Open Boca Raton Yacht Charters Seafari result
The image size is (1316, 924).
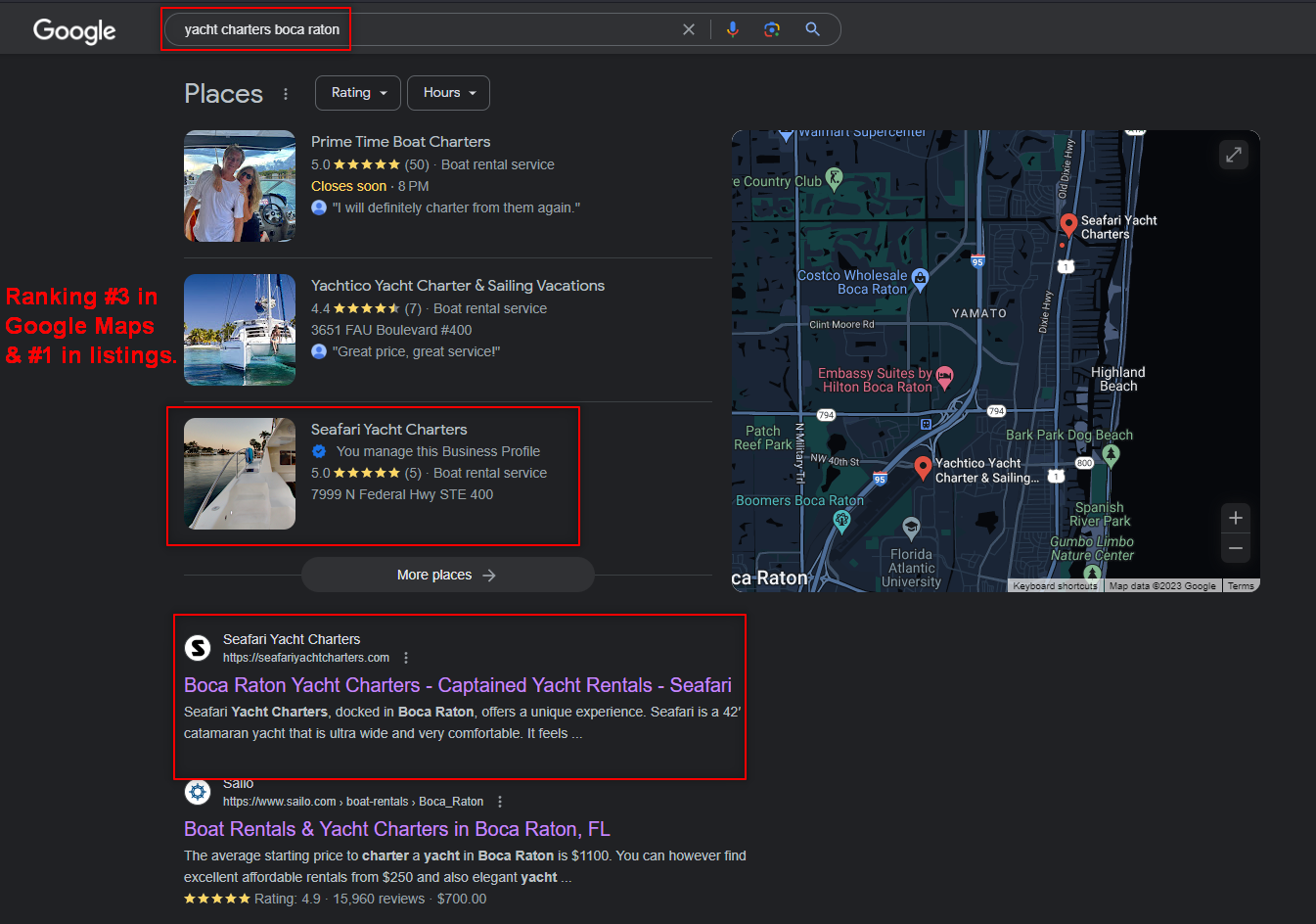(x=458, y=685)
